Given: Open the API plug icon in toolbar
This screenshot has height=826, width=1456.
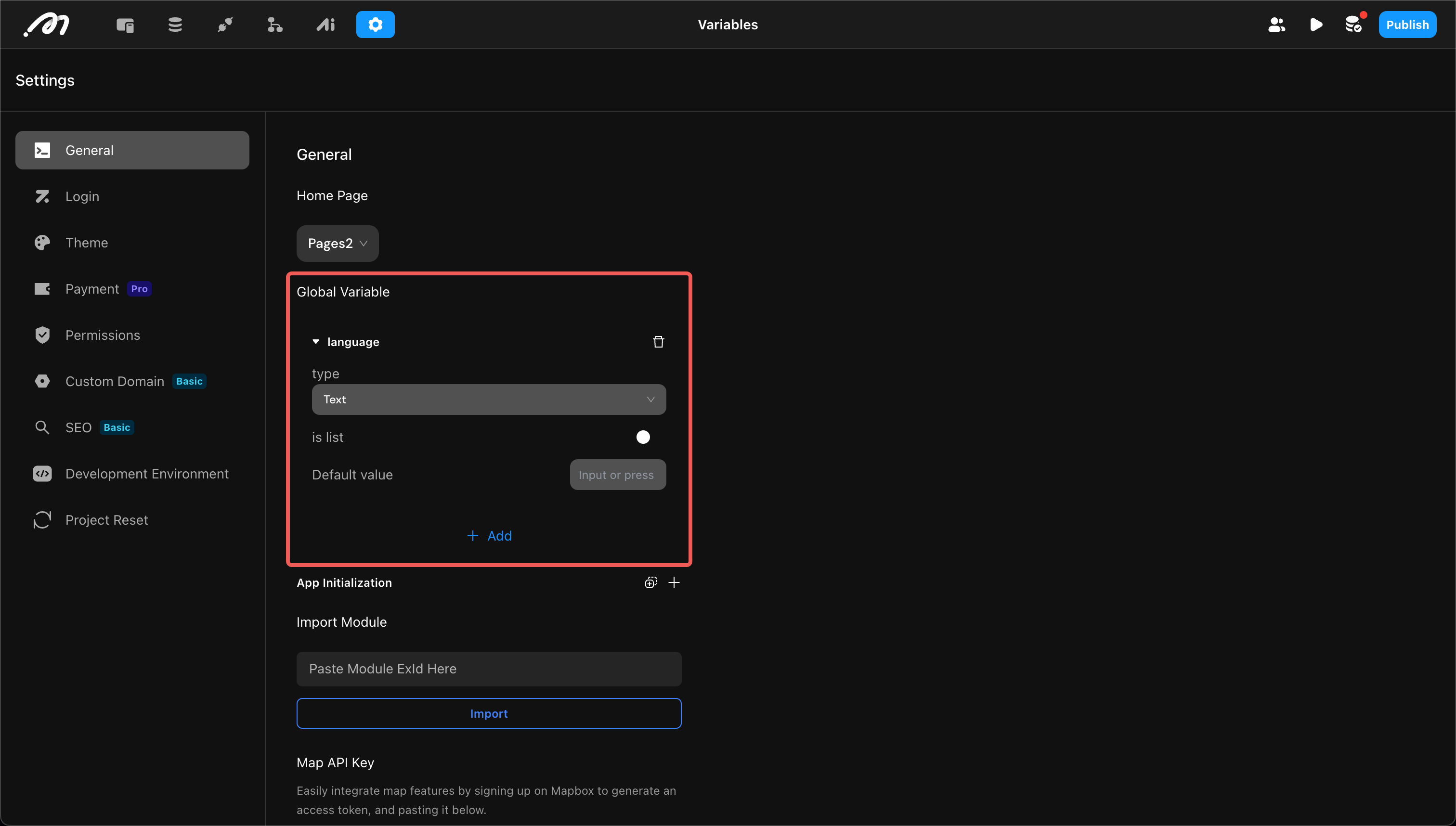Looking at the screenshot, I should click(x=225, y=25).
